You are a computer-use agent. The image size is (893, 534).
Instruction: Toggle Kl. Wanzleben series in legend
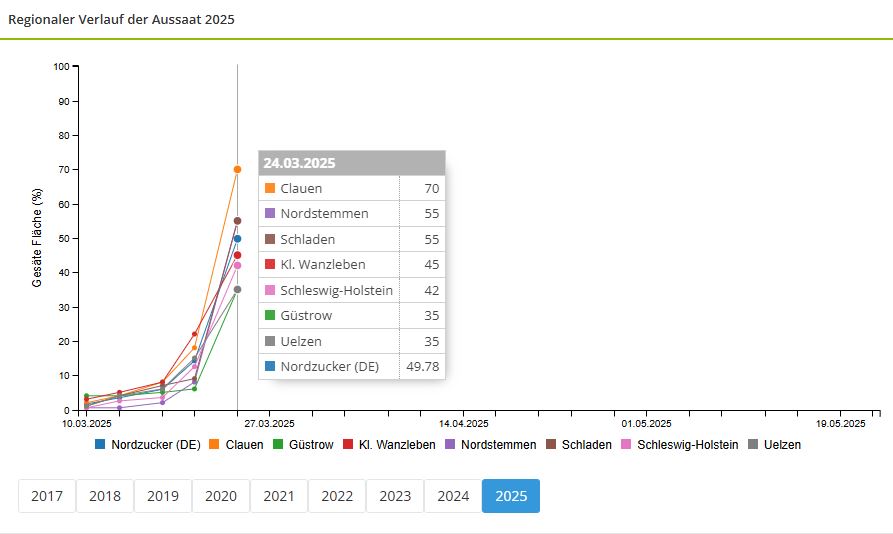coord(390,445)
